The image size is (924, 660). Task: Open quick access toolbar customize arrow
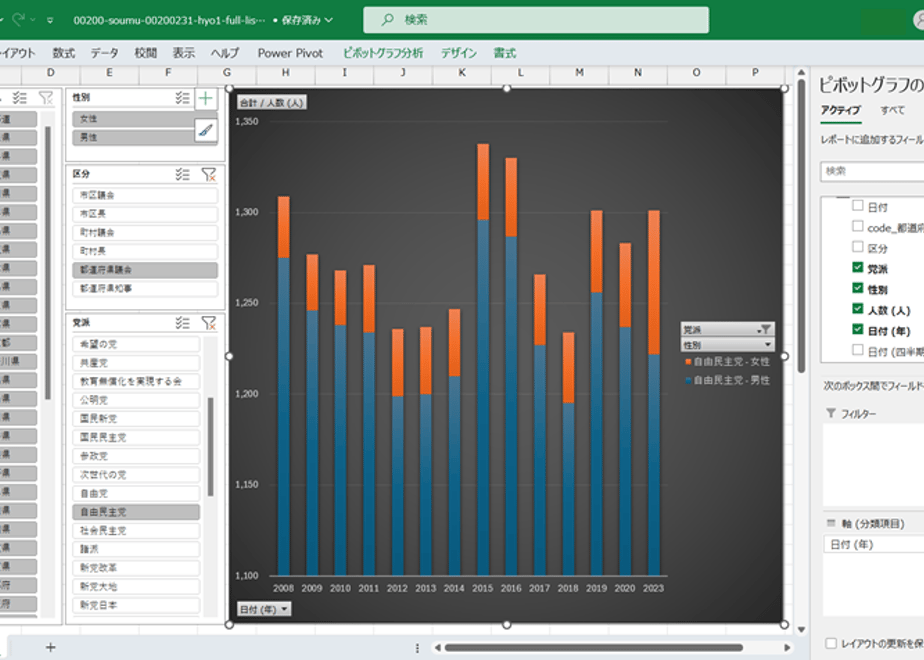(50, 20)
